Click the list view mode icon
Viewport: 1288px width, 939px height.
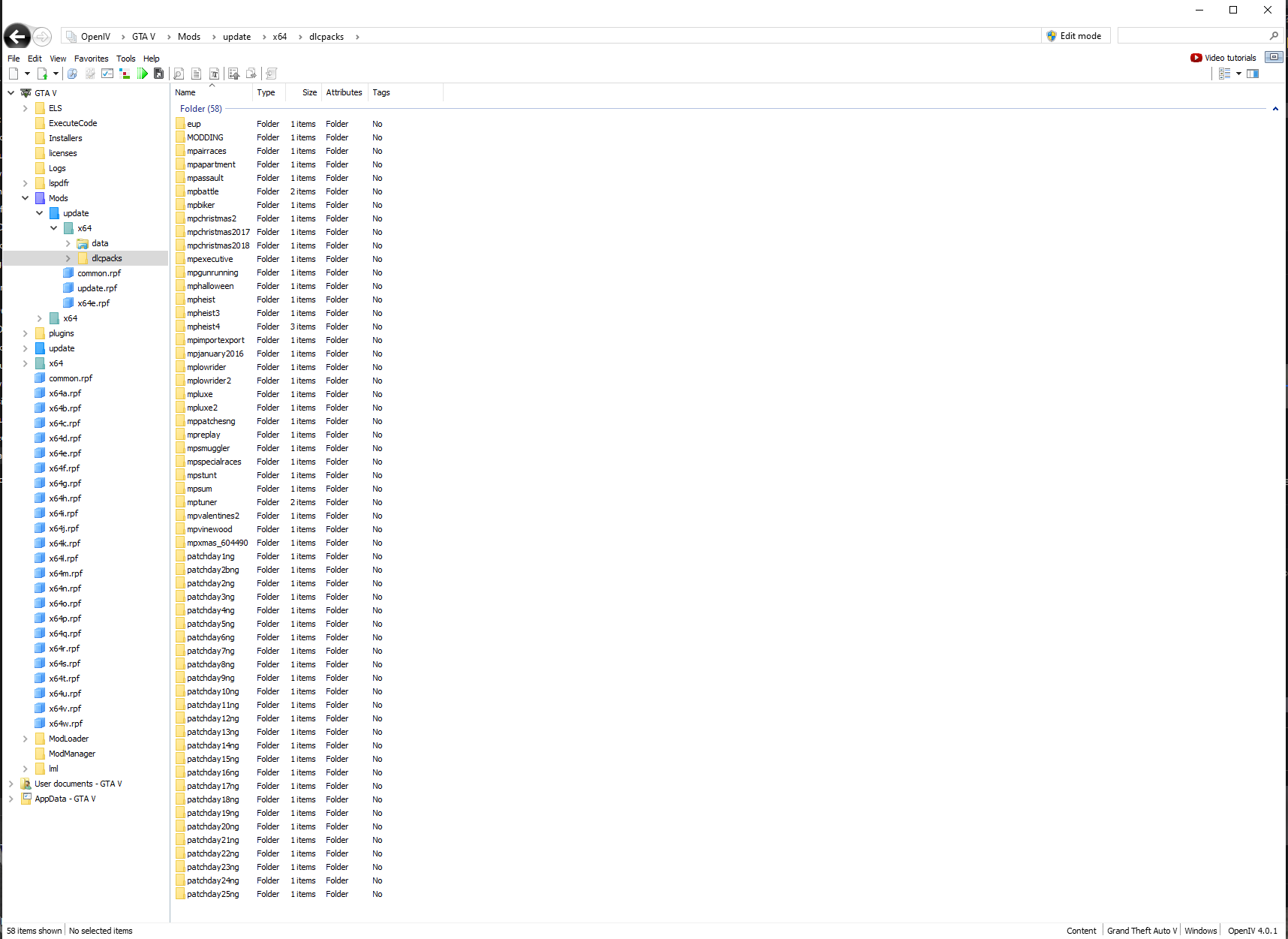1225,74
